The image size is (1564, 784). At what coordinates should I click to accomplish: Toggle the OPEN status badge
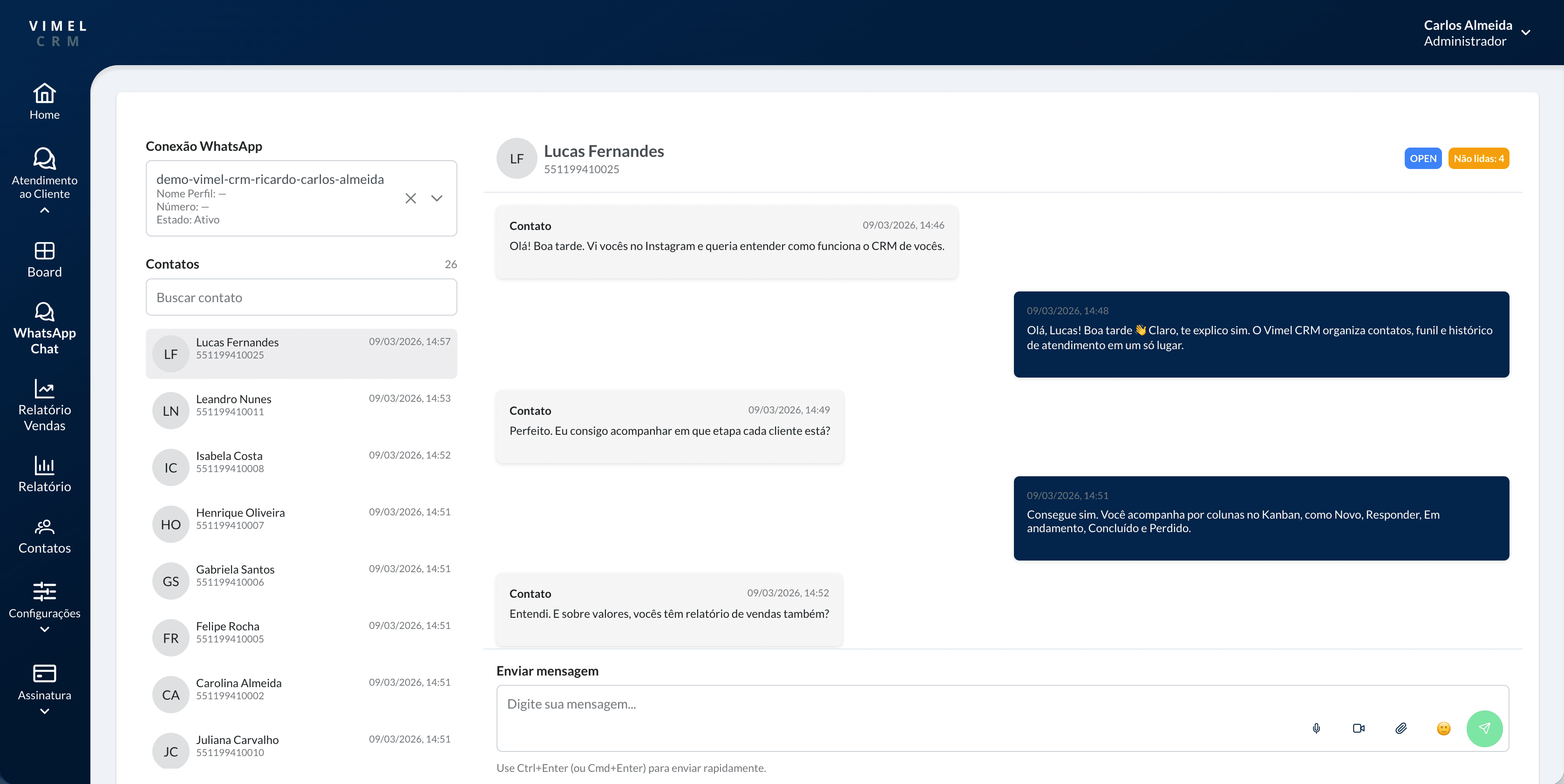[x=1422, y=158]
